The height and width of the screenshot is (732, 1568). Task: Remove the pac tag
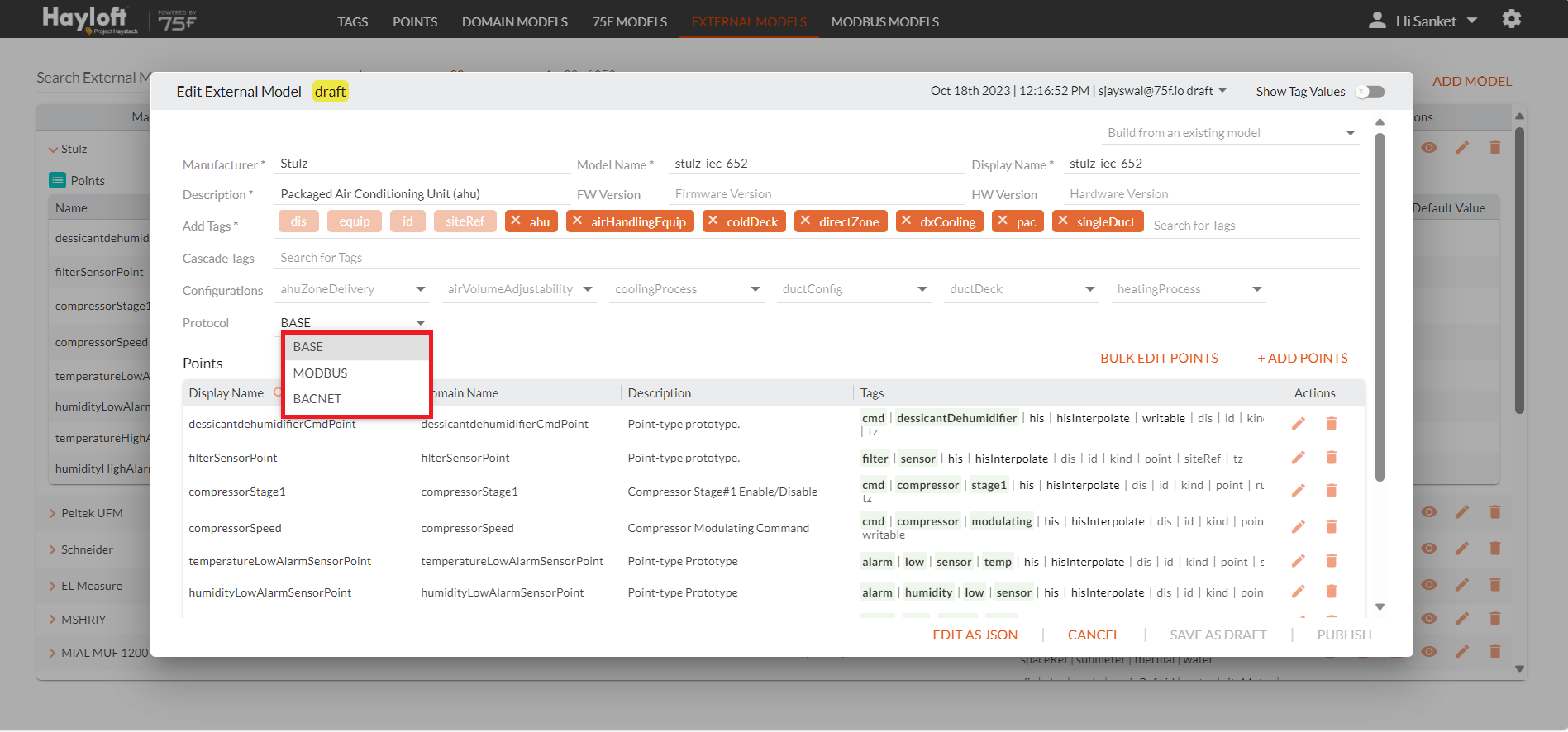coord(1003,221)
